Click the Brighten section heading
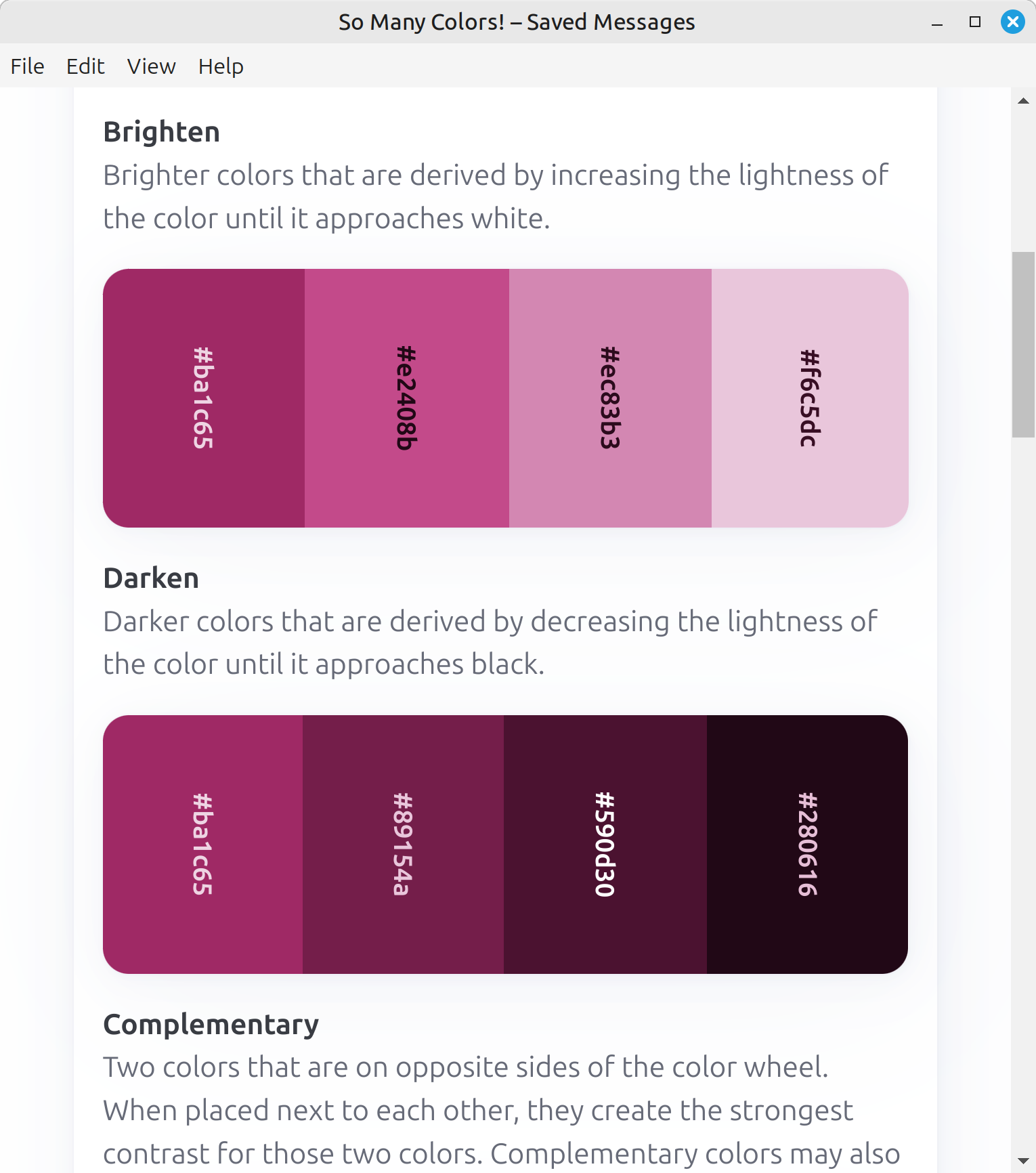 tap(161, 132)
